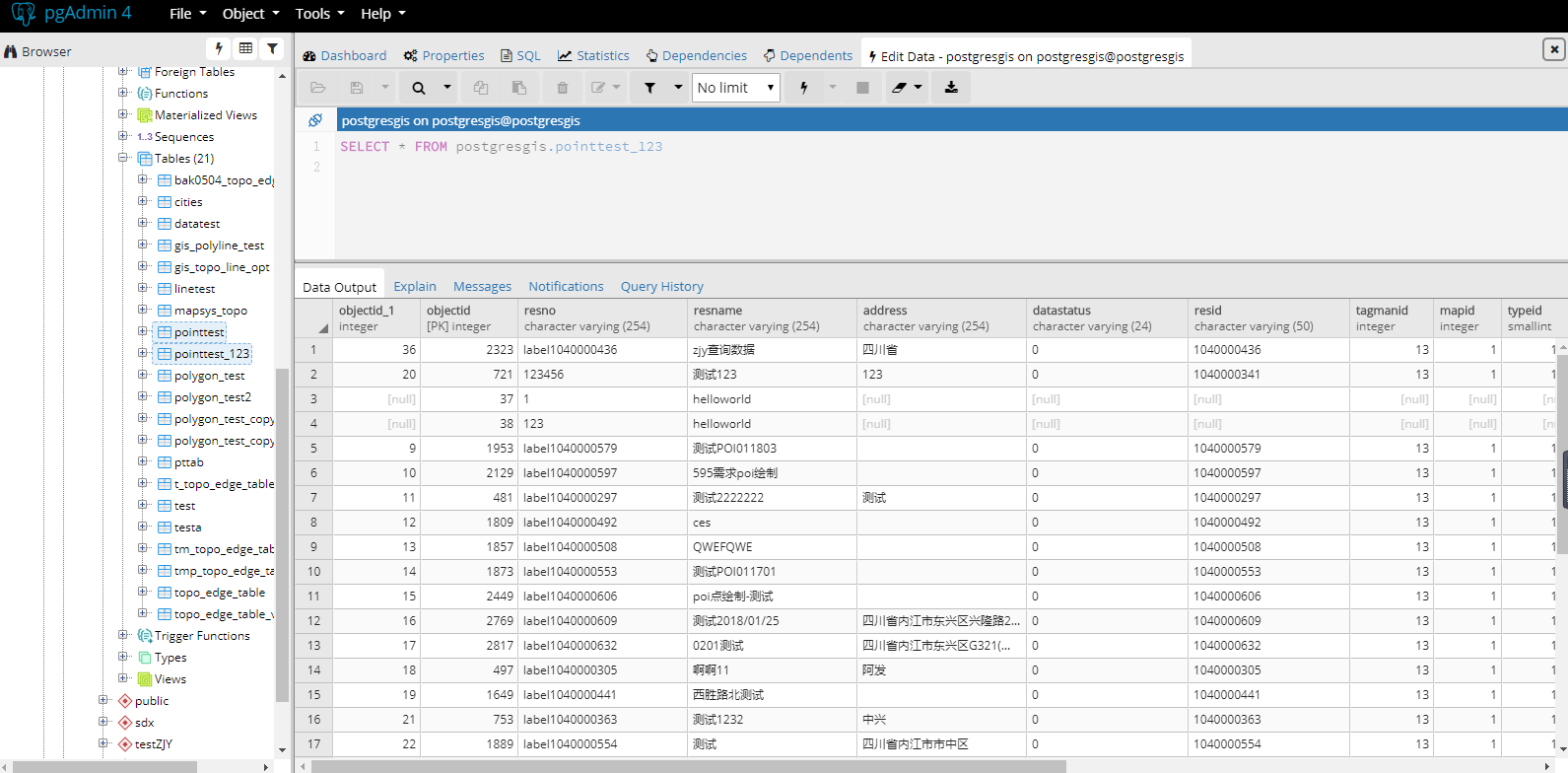The height and width of the screenshot is (773, 1568).
Task: Click the Copy rows icon
Action: pos(481,88)
